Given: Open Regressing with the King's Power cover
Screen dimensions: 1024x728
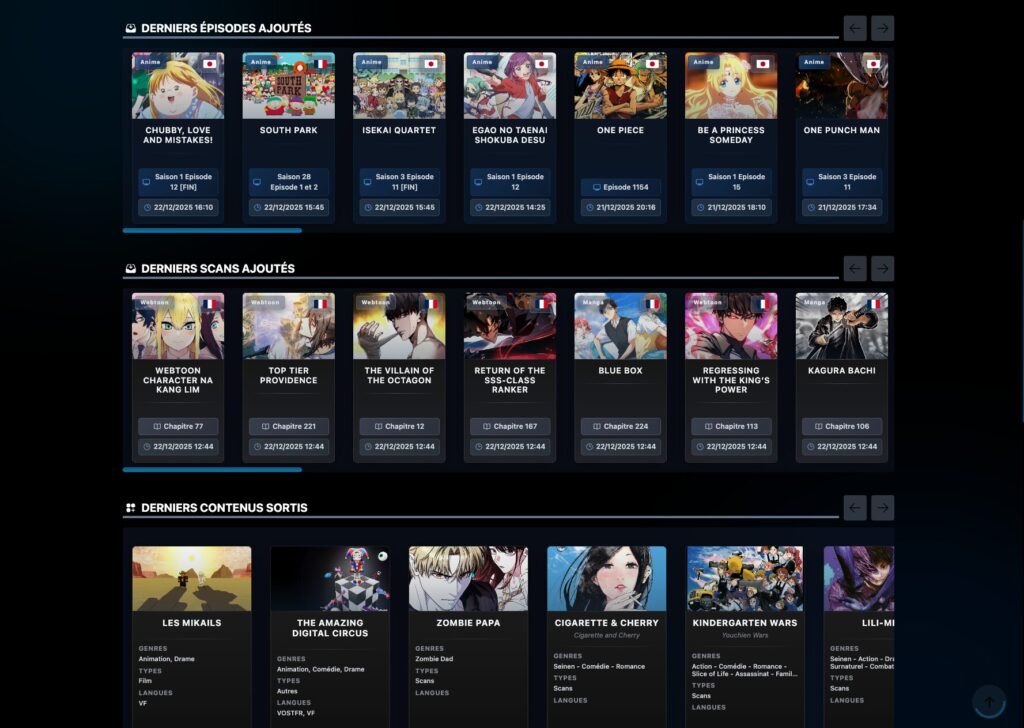Looking at the screenshot, I should point(731,326).
